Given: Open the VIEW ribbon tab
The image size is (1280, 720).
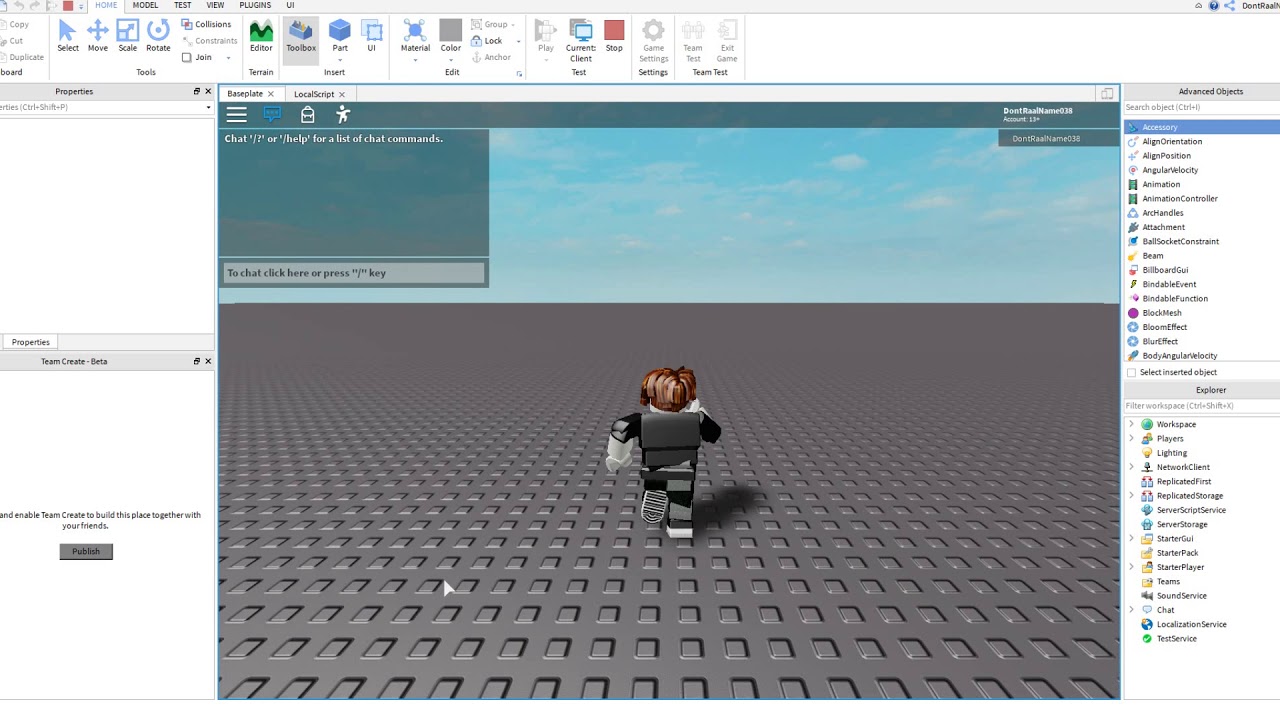Looking at the screenshot, I should (x=215, y=5).
